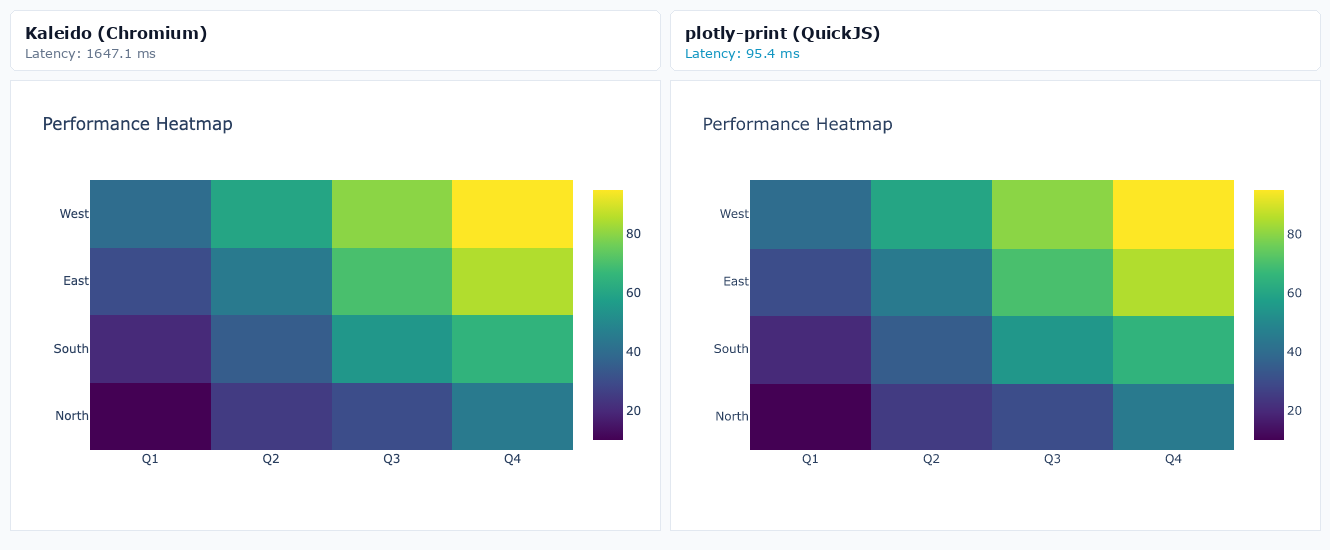Click the East/Q3 green cell in Kaleido heatmap
The image size is (1330, 550).
(x=392, y=281)
